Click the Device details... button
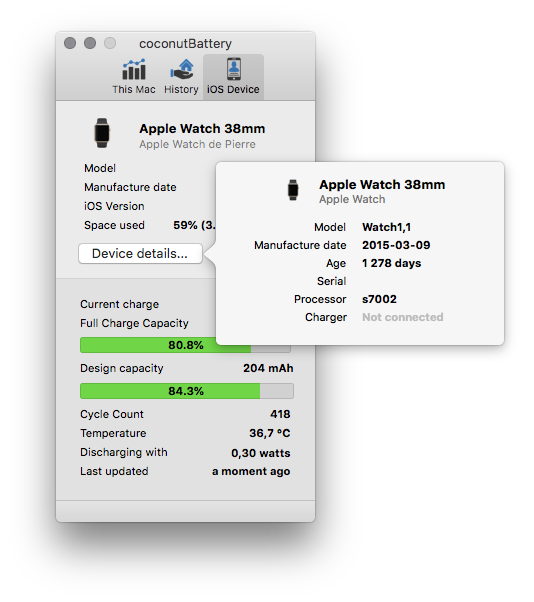 pos(140,253)
